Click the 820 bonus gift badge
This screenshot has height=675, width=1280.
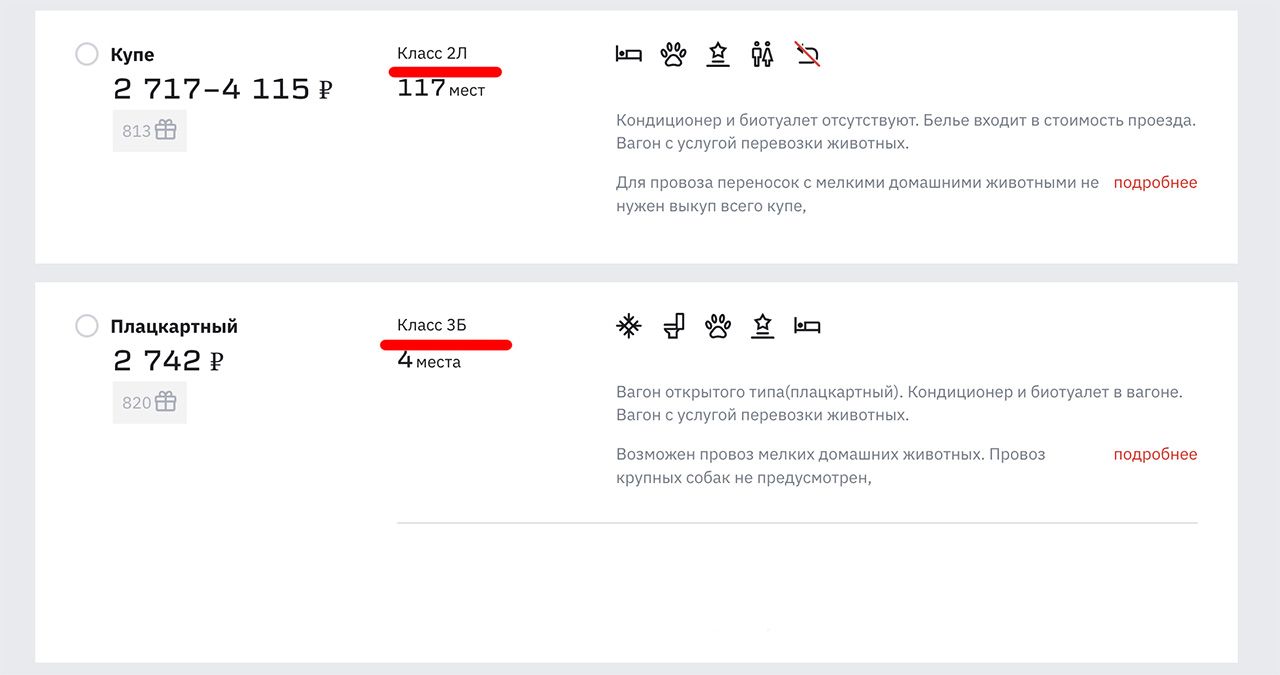click(149, 403)
